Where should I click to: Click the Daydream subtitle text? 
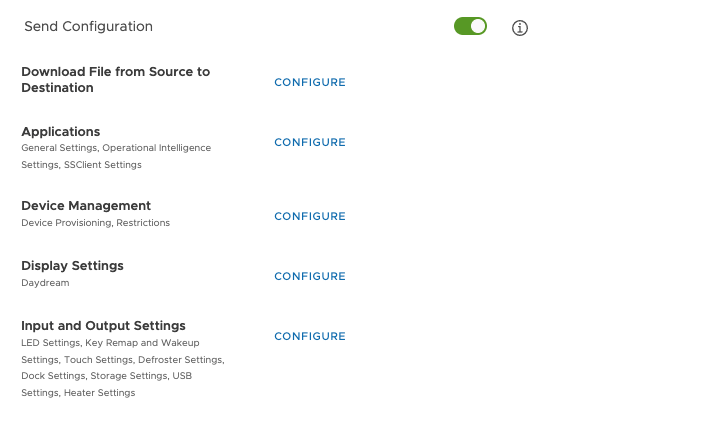(x=45, y=283)
